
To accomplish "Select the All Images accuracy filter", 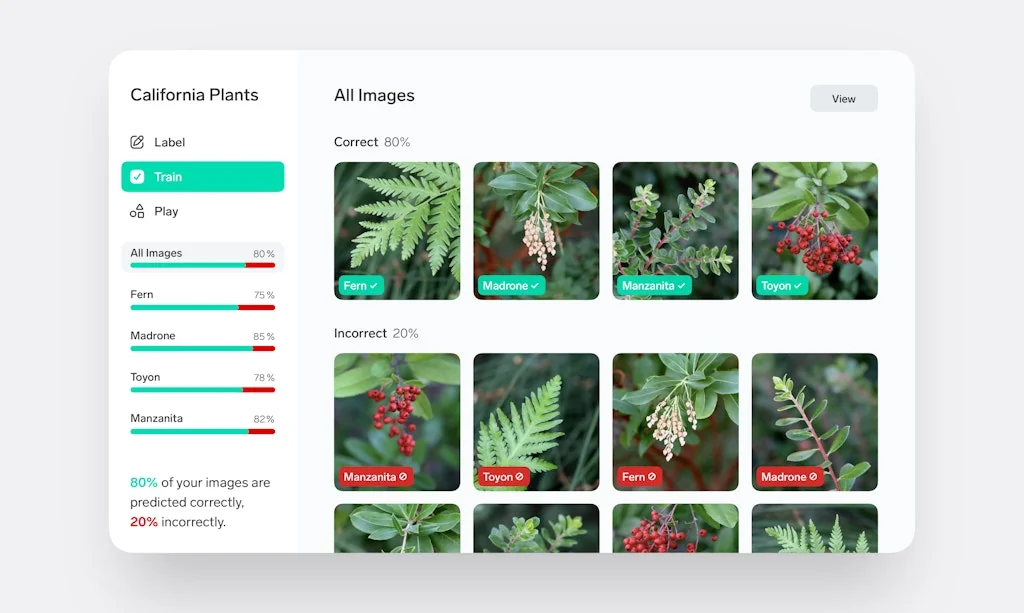I will pos(202,257).
